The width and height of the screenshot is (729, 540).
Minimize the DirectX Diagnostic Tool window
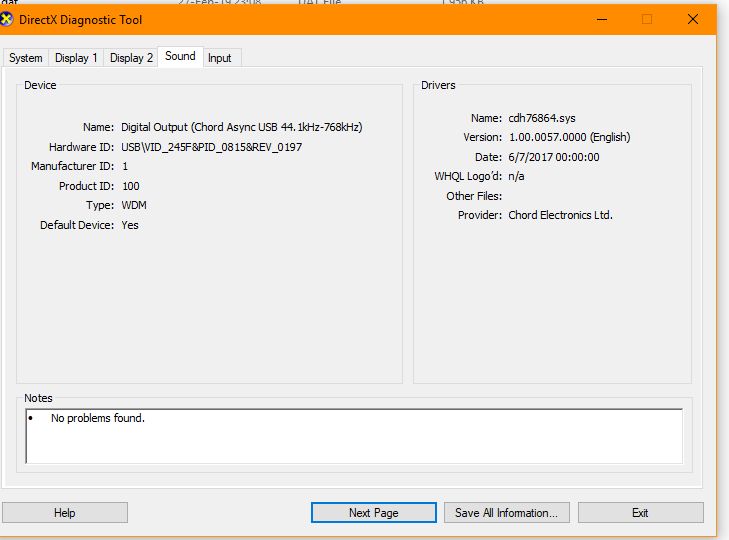coord(601,19)
